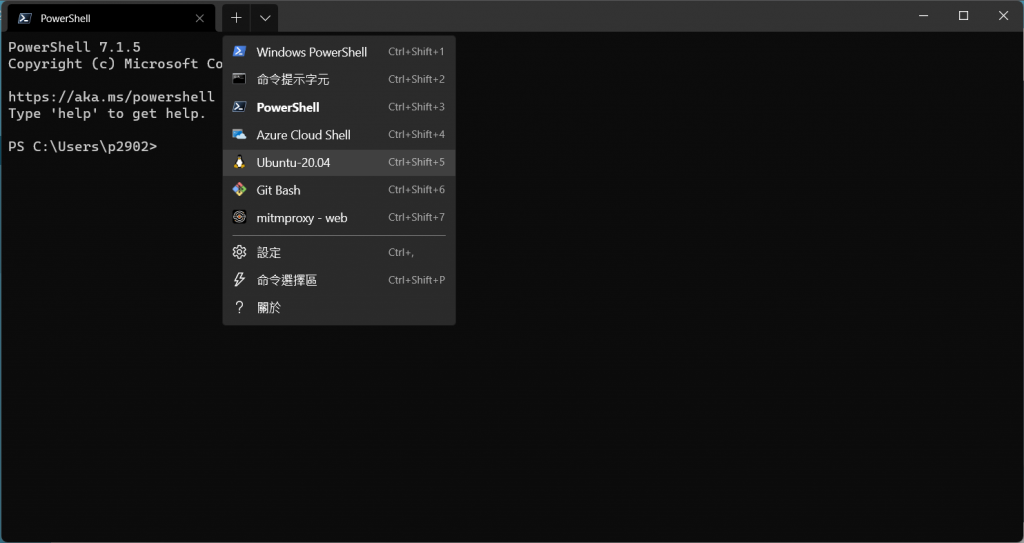Open a new tab with plus button
This screenshot has width=1024, height=543.
236,18
